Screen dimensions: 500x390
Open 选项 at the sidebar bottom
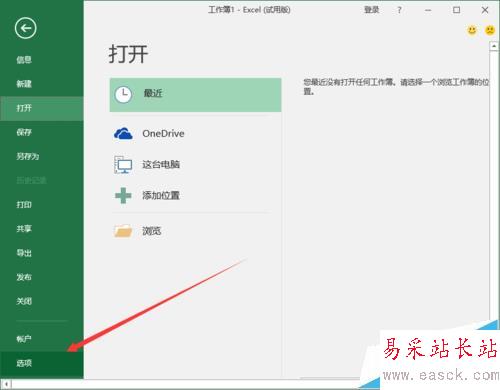[42, 363]
